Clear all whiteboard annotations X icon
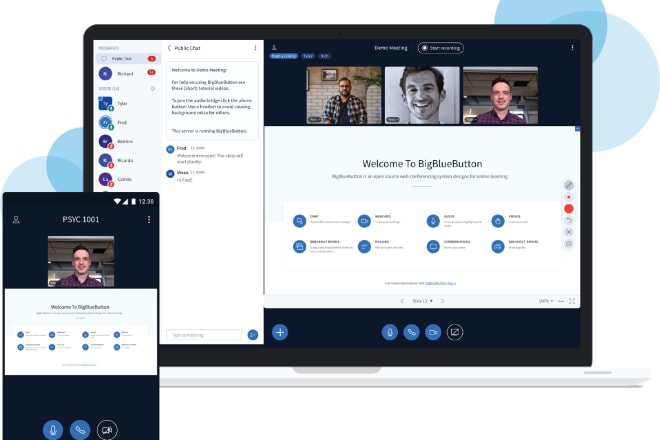This screenshot has width=660, height=440. click(569, 232)
